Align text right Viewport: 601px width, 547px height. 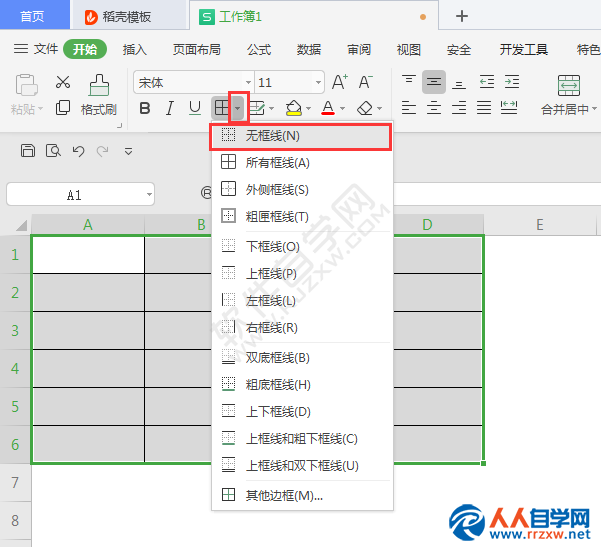coord(459,108)
